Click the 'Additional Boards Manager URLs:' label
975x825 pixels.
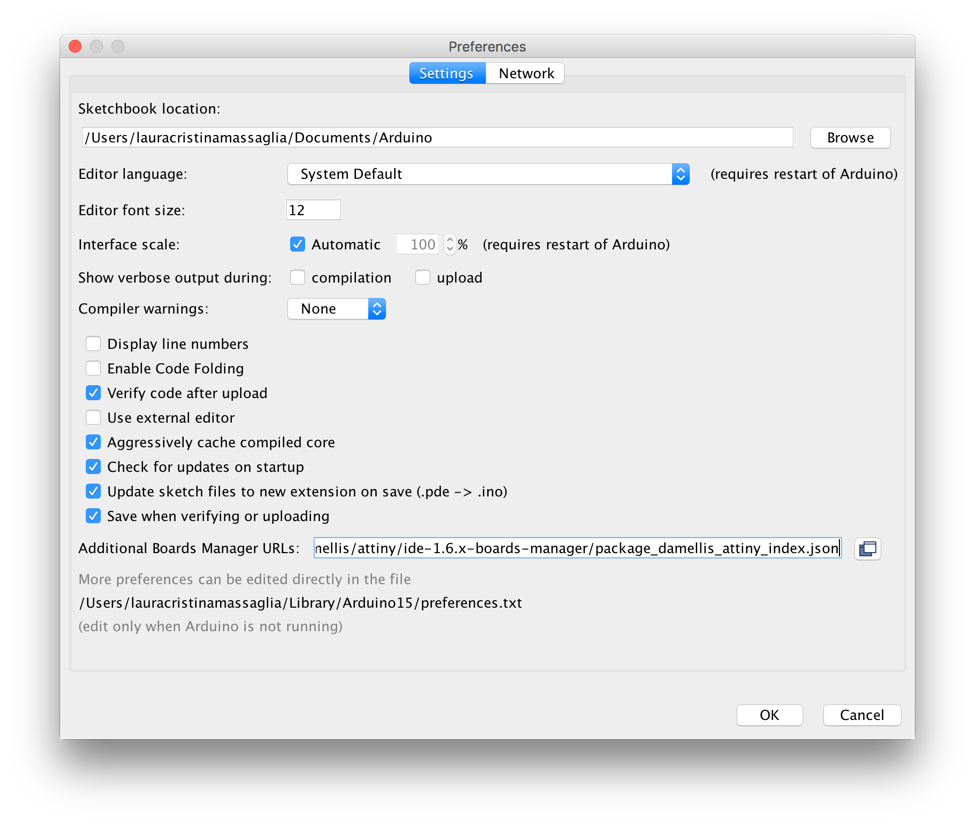pos(189,548)
